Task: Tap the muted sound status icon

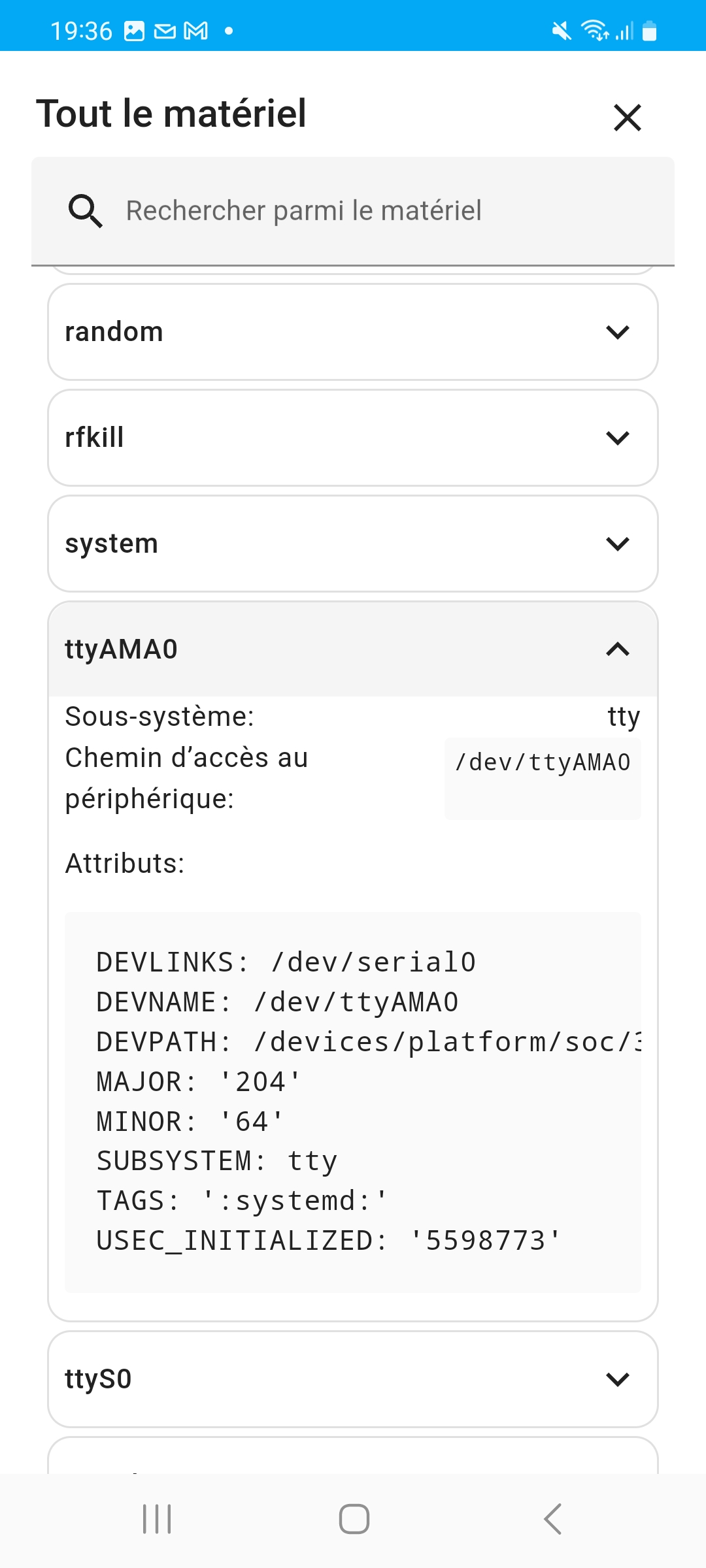Action: (x=561, y=31)
